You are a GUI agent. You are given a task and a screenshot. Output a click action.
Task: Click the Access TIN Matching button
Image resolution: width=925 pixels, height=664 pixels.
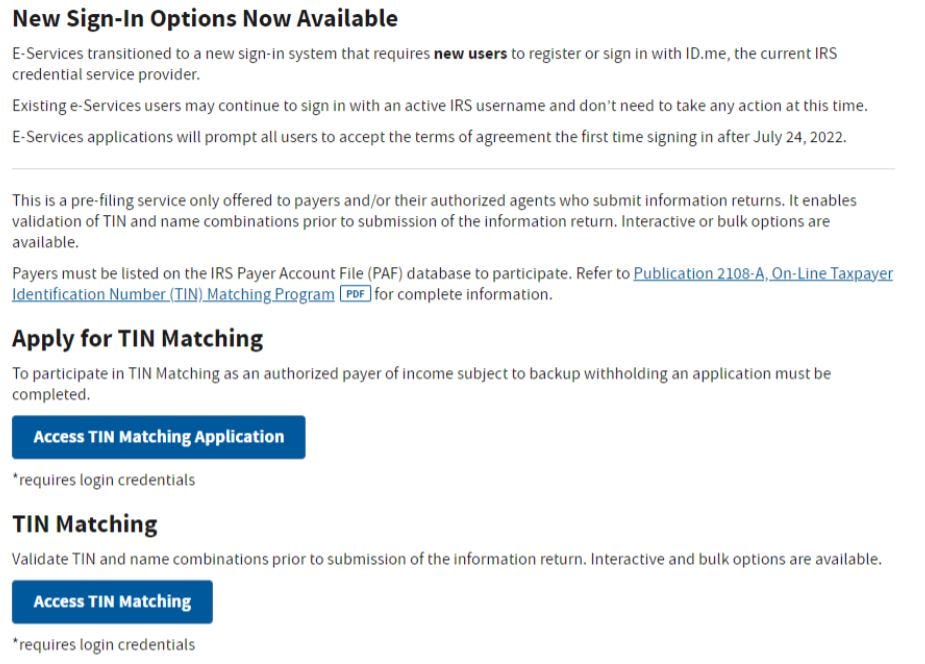tap(111, 601)
